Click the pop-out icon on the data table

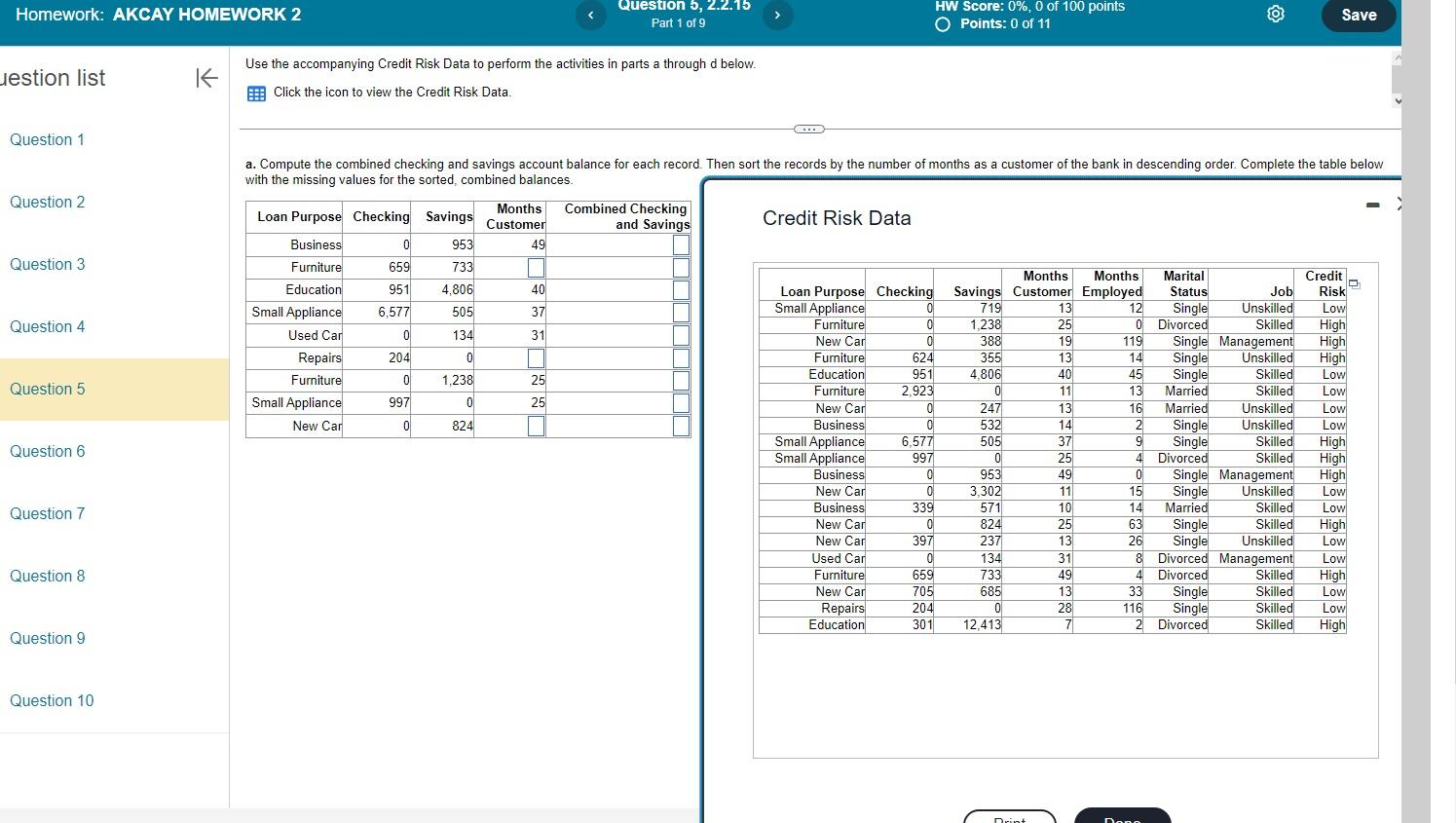pos(1355,282)
